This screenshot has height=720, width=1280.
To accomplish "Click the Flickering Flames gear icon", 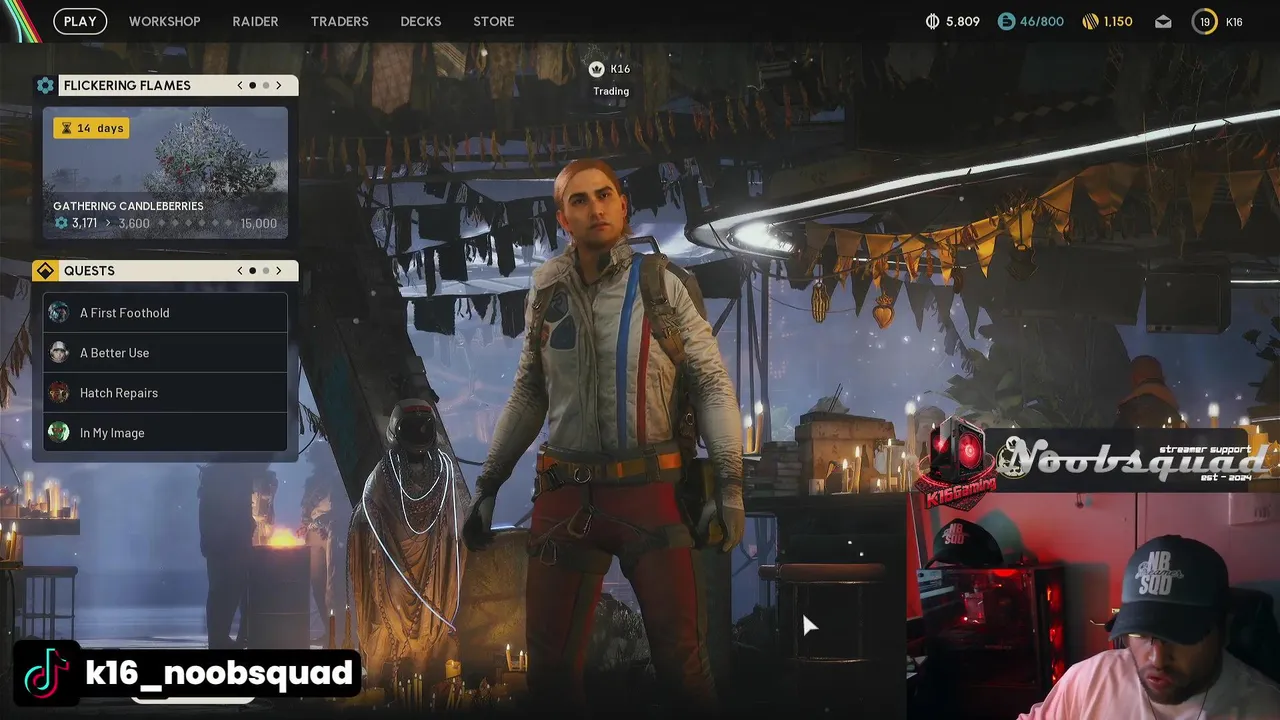I will click(x=45, y=85).
